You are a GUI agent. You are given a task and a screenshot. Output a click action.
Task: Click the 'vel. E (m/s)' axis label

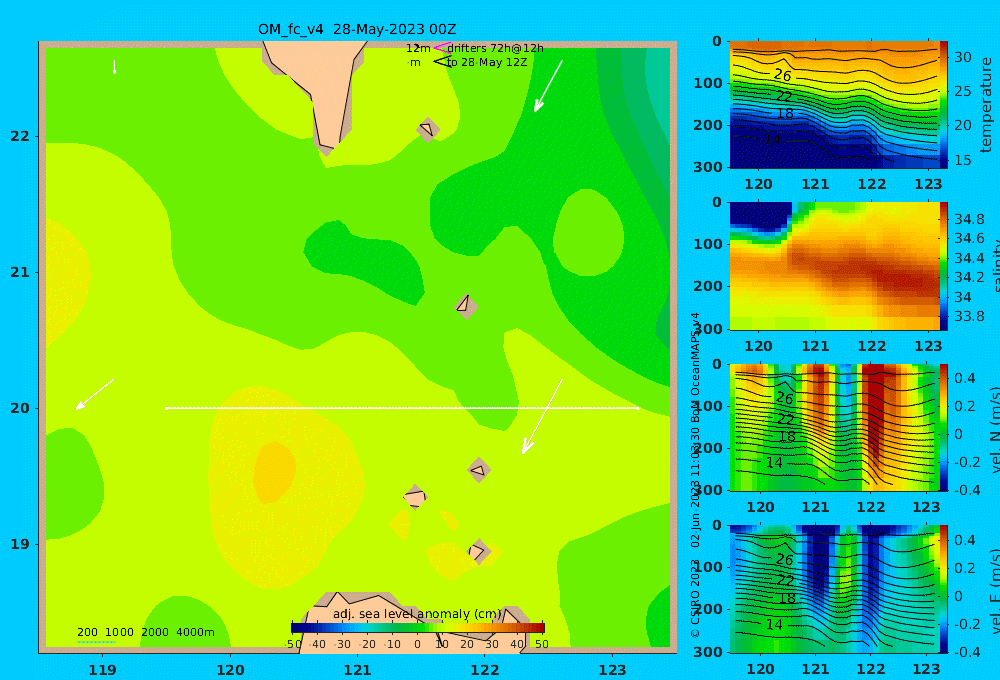[x=994, y=590]
